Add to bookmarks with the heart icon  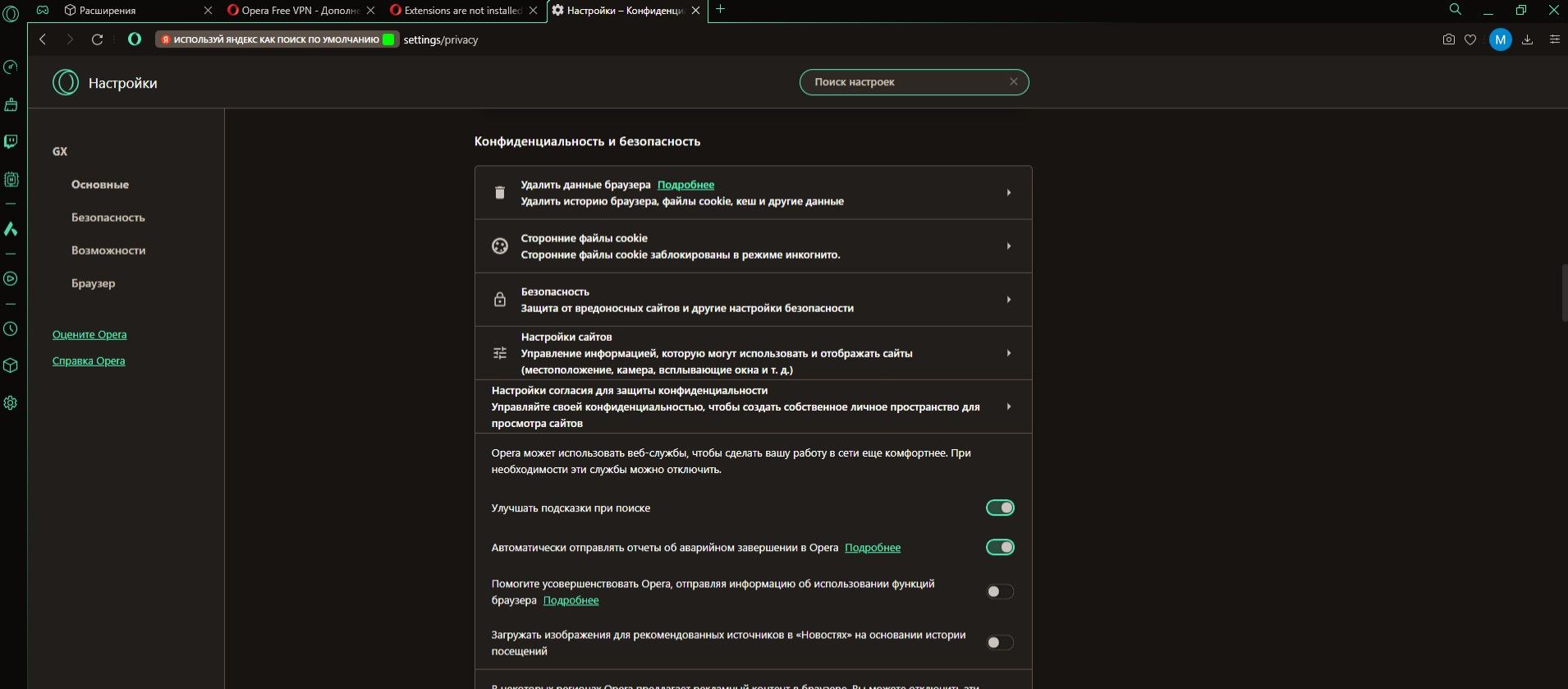tap(1470, 39)
